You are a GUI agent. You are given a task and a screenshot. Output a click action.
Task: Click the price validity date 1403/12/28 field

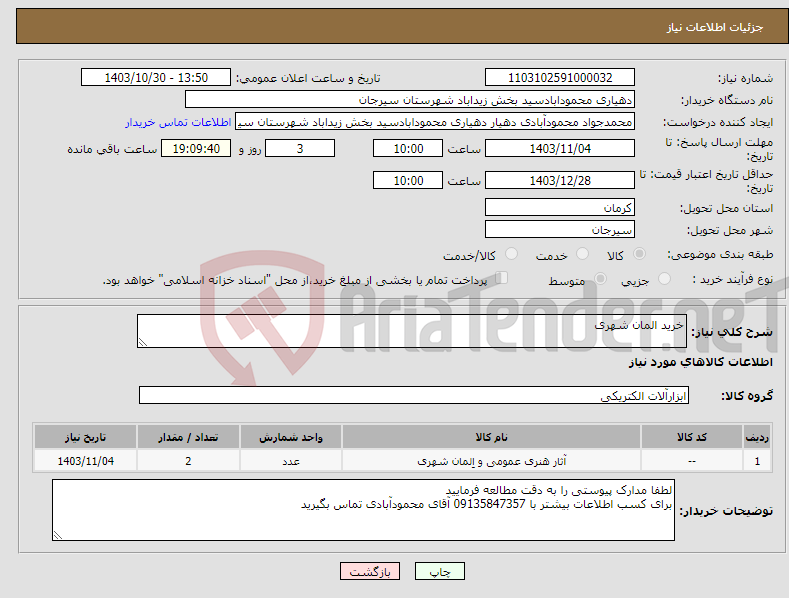[x=560, y=180]
